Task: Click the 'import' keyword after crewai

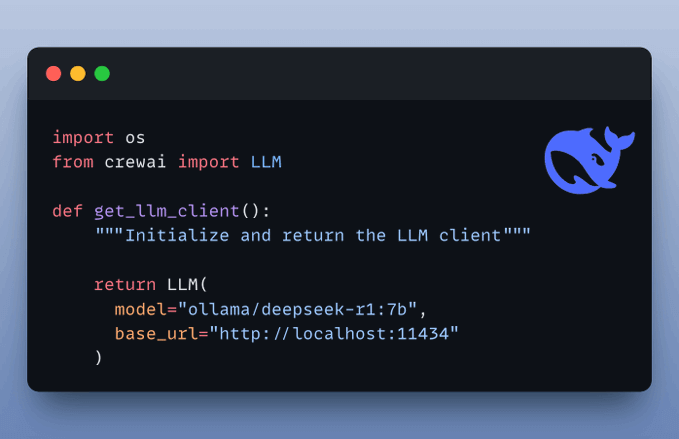Action: (209, 162)
